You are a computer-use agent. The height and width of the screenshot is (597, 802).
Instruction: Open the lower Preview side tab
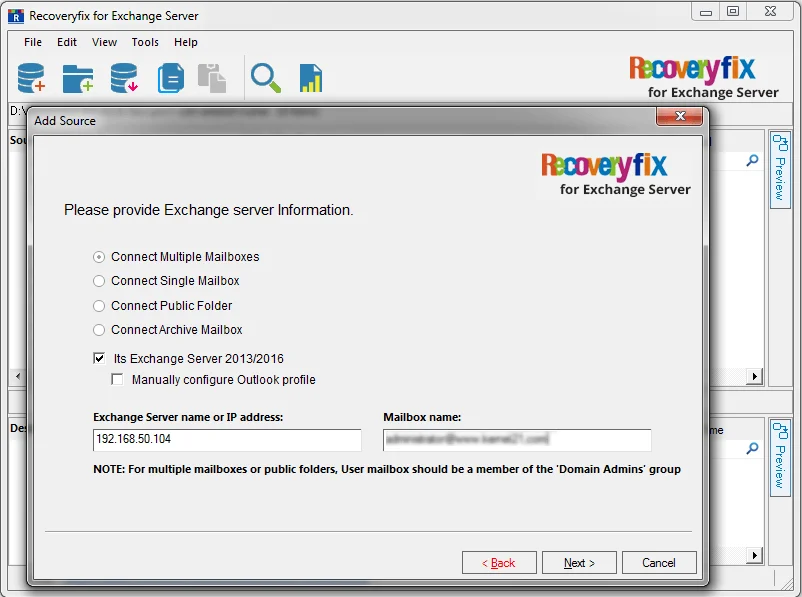coord(779,458)
